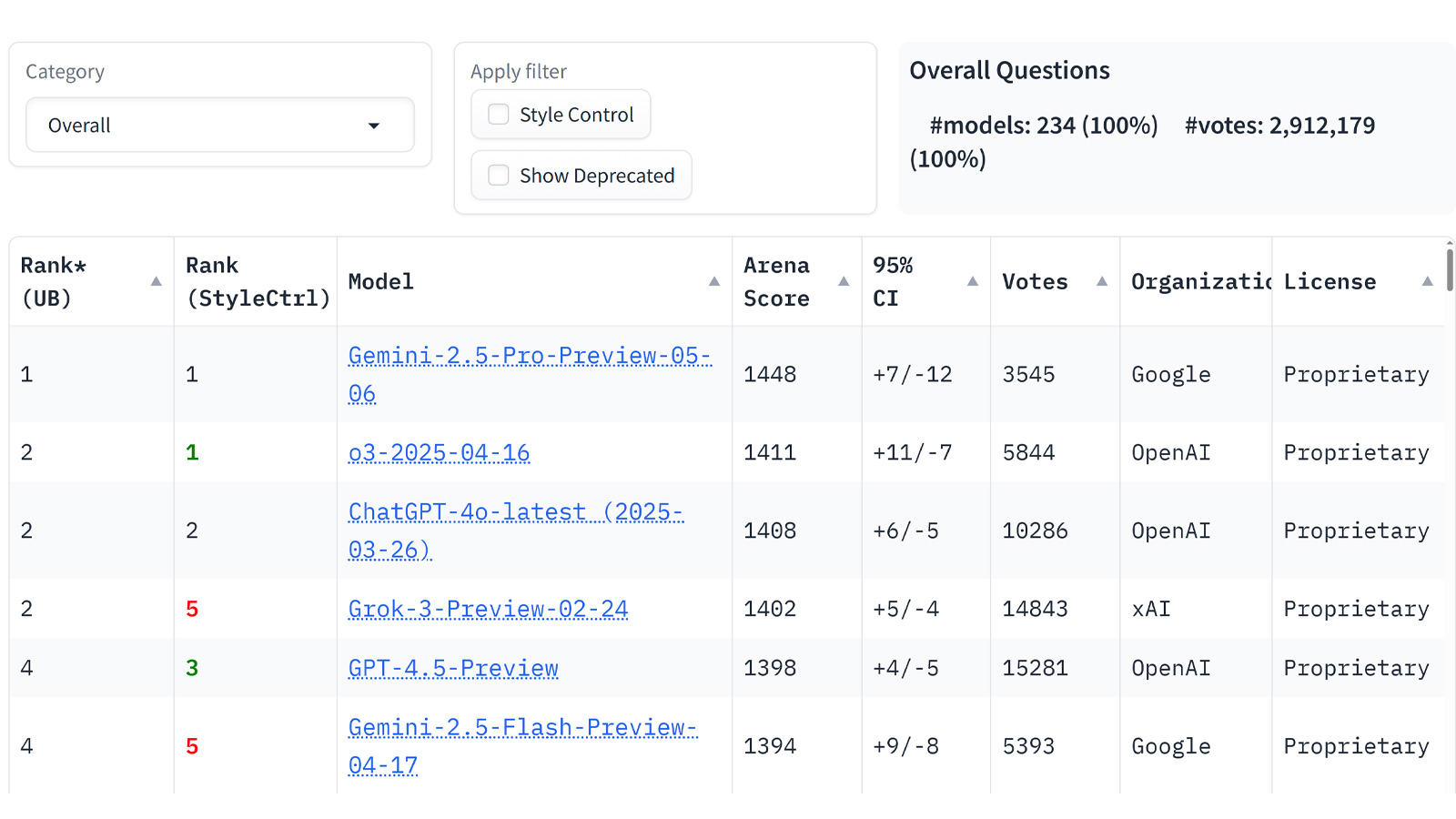Screen dimensions: 1456x819
Task: Click red StyleCtrl rank 5 for Grok-3
Action: pos(192,609)
